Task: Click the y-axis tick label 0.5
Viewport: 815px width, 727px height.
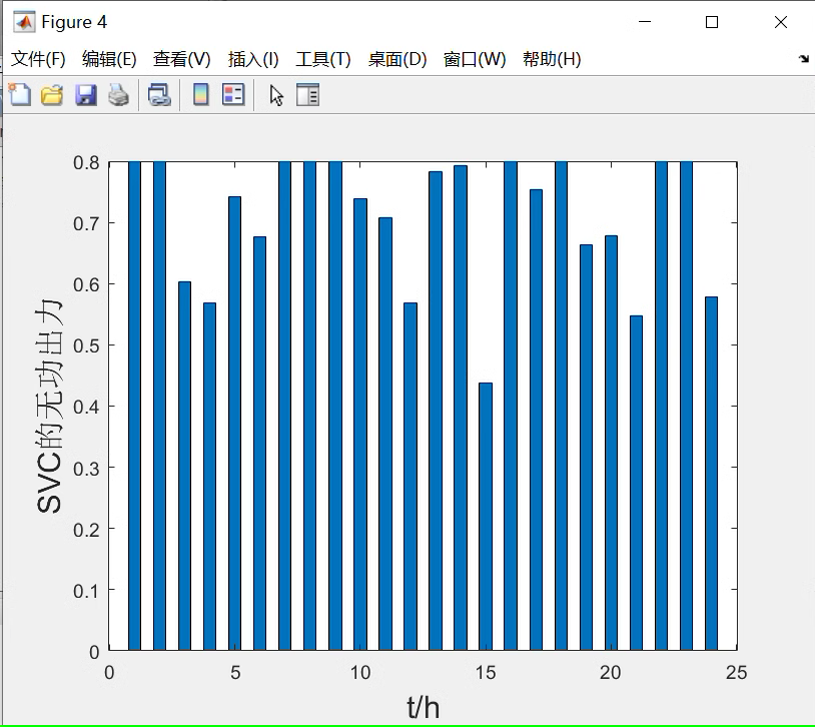Action: tap(86, 346)
